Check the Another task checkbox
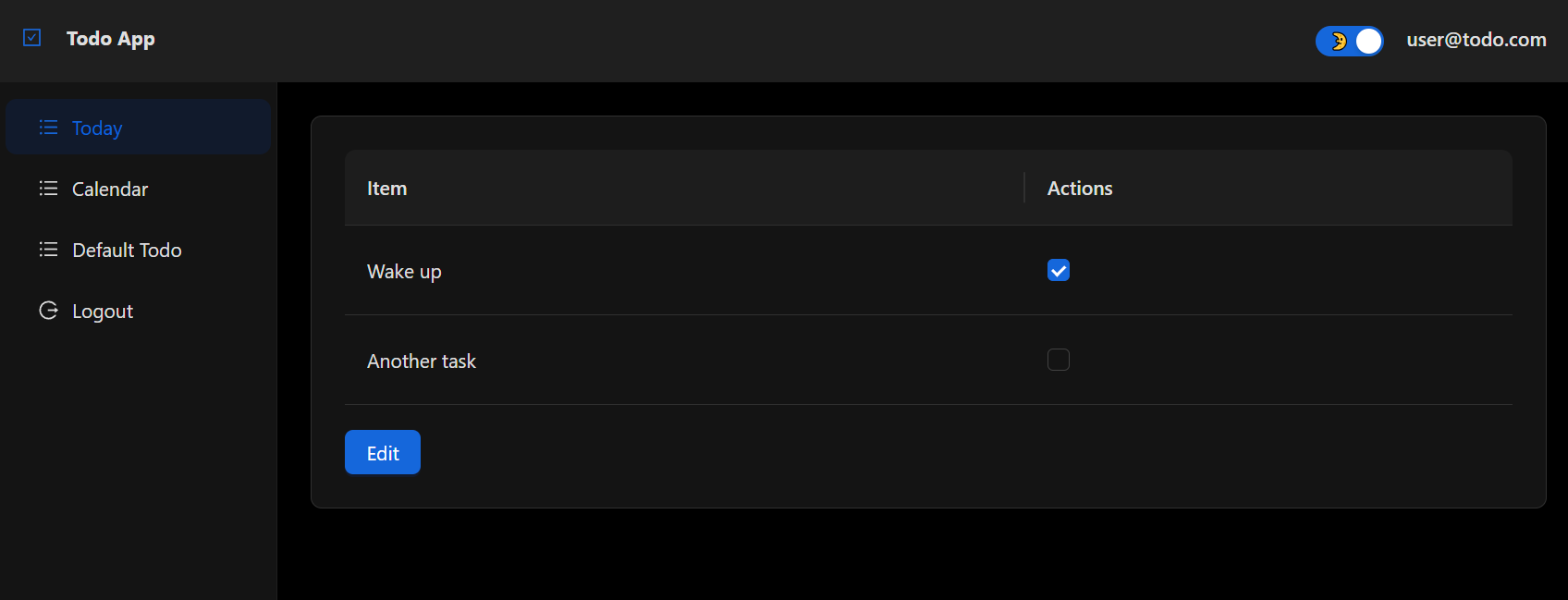 (1059, 360)
